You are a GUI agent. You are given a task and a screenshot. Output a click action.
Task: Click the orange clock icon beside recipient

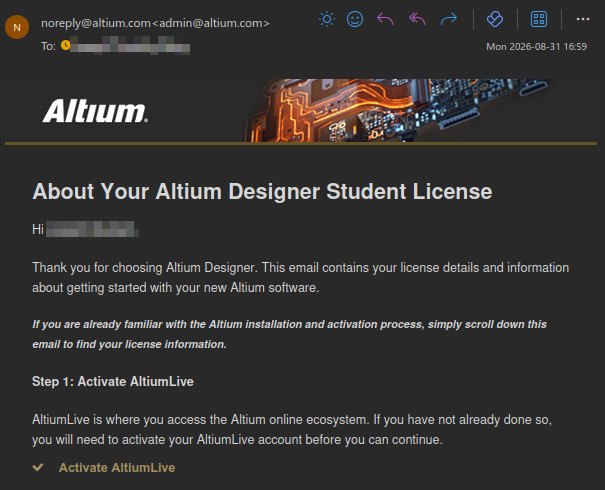[x=66, y=45]
